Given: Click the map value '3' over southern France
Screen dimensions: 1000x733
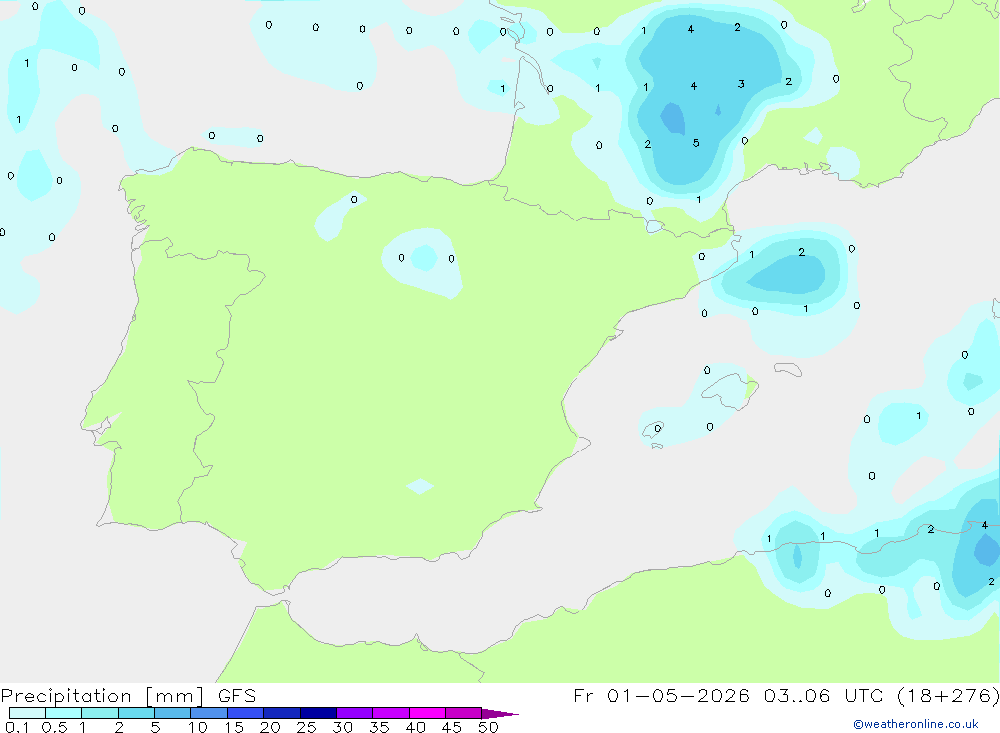Looking at the screenshot, I should click(741, 84).
